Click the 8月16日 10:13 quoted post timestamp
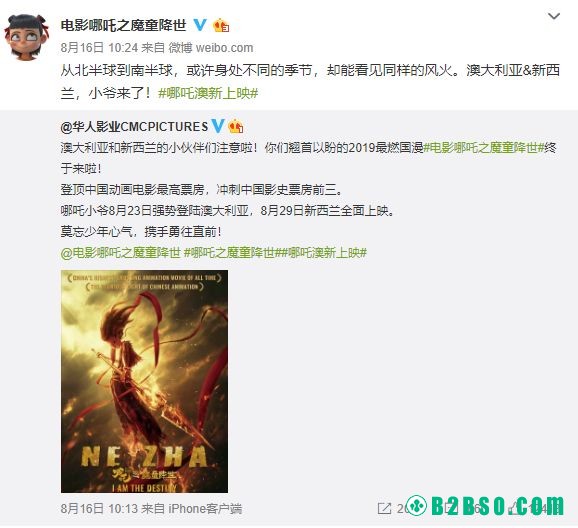The image size is (578, 528). click(99, 508)
